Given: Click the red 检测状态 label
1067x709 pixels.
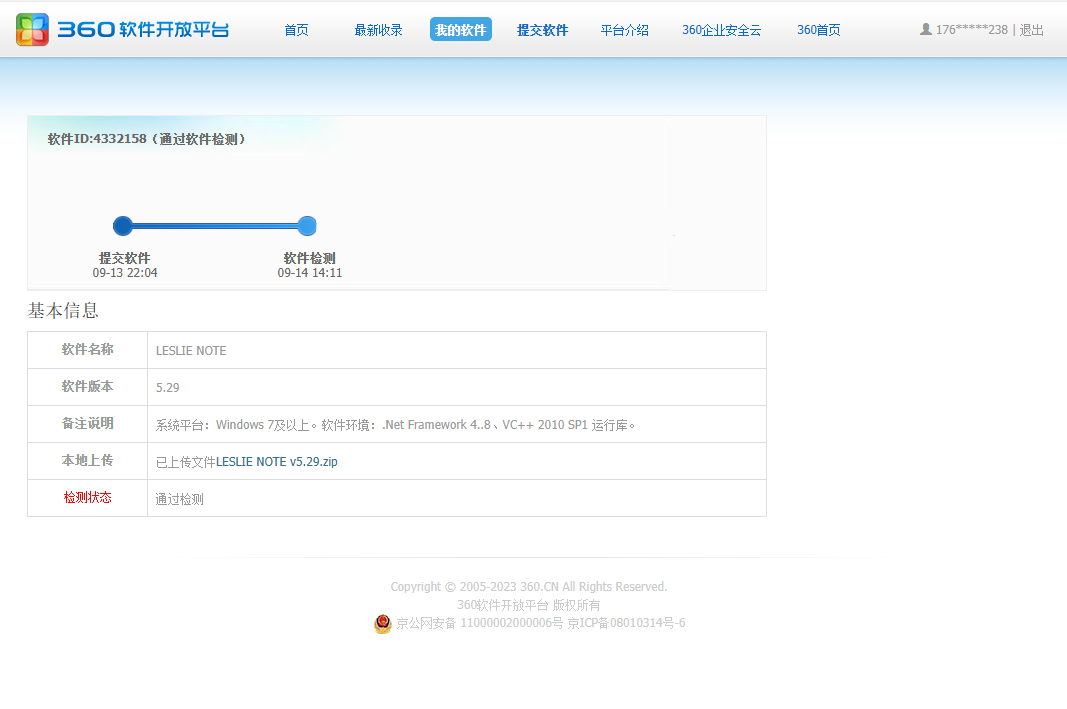Looking at the screenshot, I should pyautogui.click(x=87, y=497).
